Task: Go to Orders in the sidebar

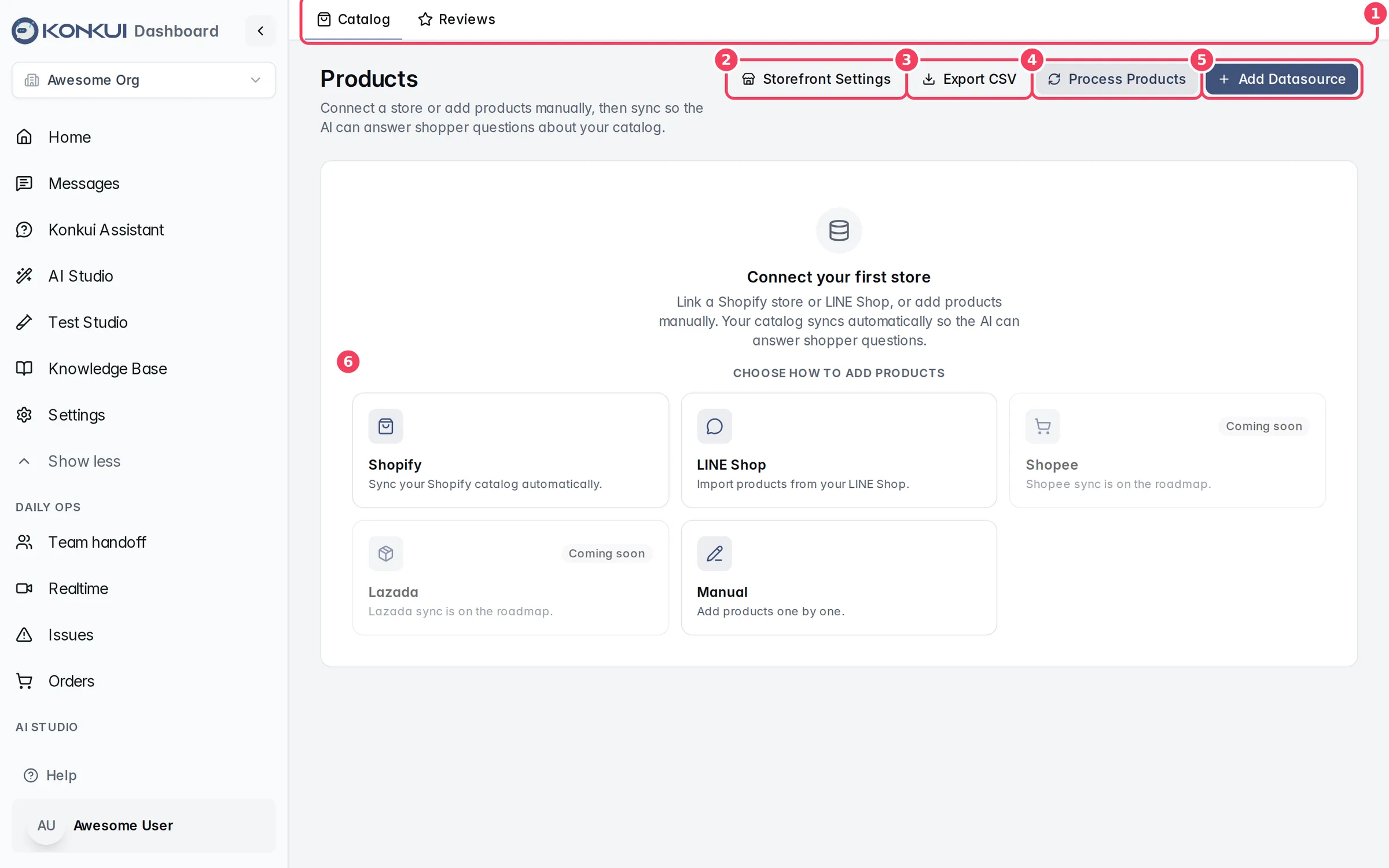Action: tap(144, 681)
